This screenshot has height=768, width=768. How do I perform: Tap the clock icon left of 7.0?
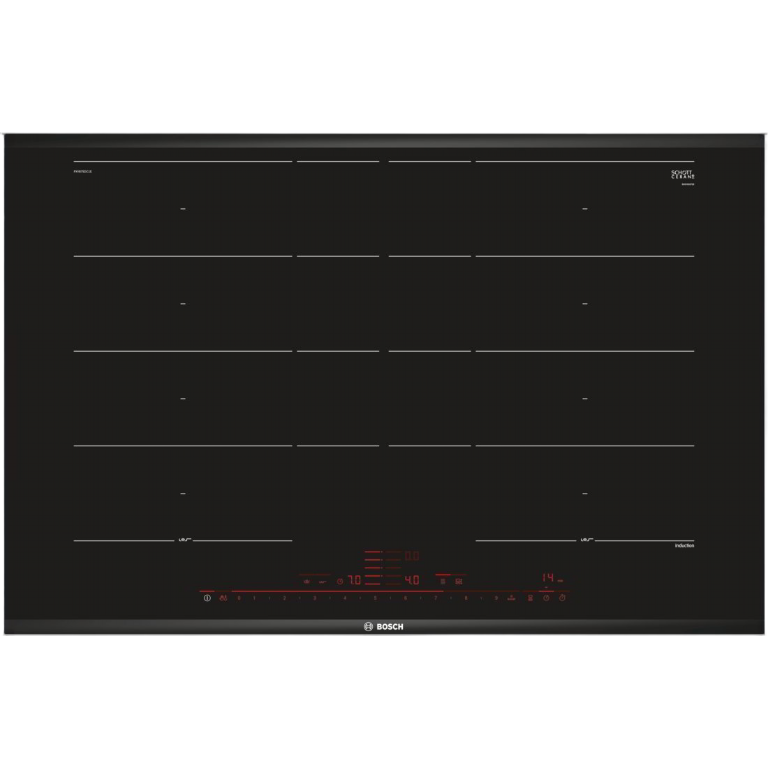[x=340, y=579]
